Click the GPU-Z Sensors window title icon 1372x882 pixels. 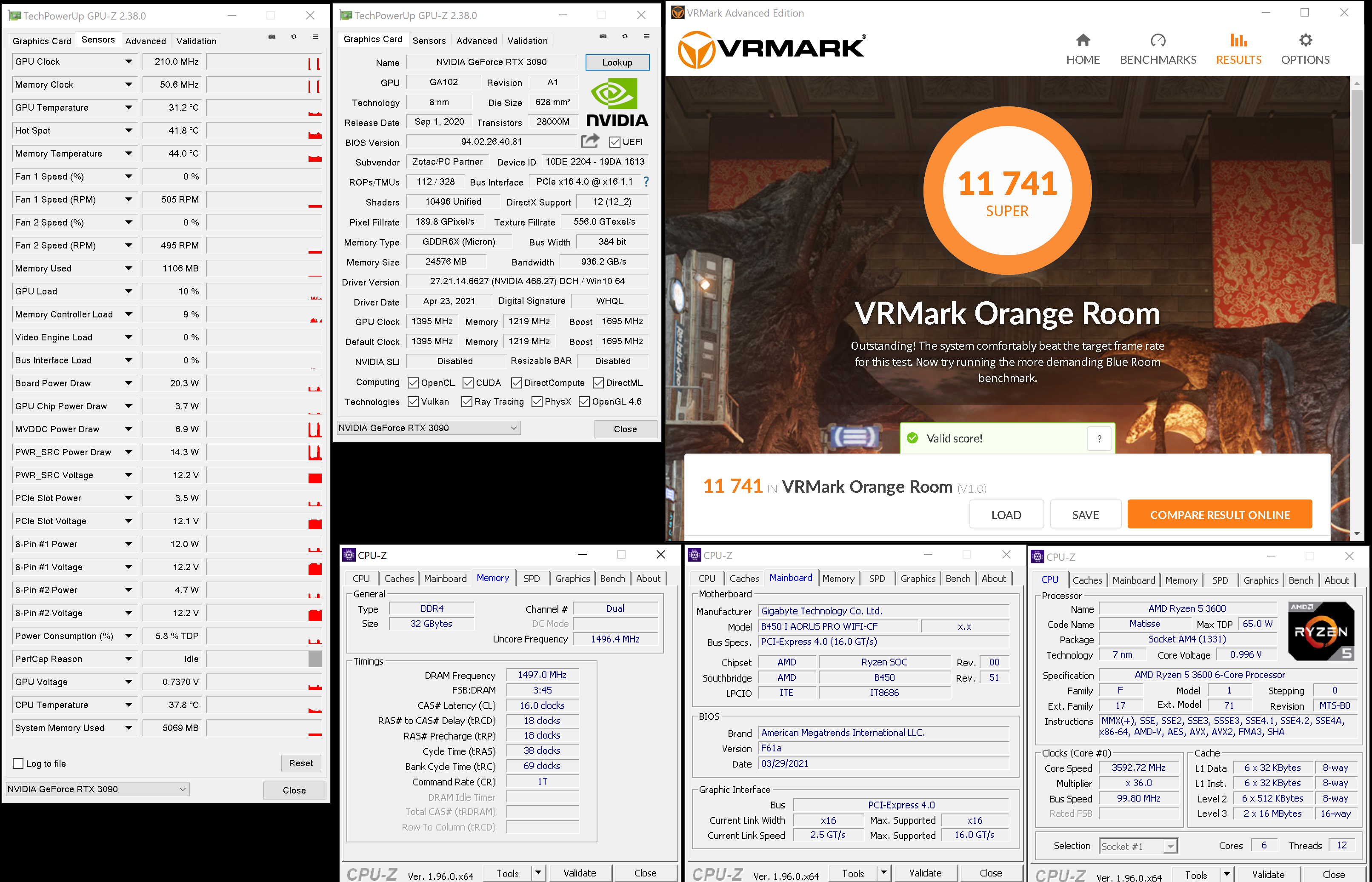[15, 16]
